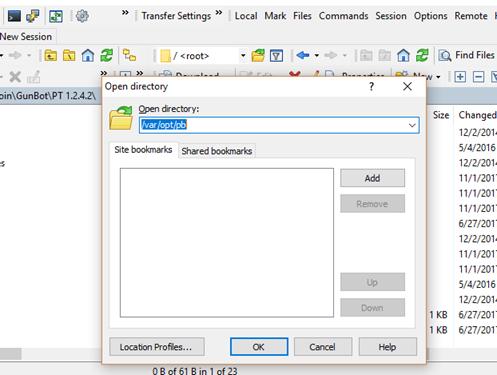Click the 5/4/2016 date in second row
The width and height of the screenshot is (497, 375).
pos(477,147)
